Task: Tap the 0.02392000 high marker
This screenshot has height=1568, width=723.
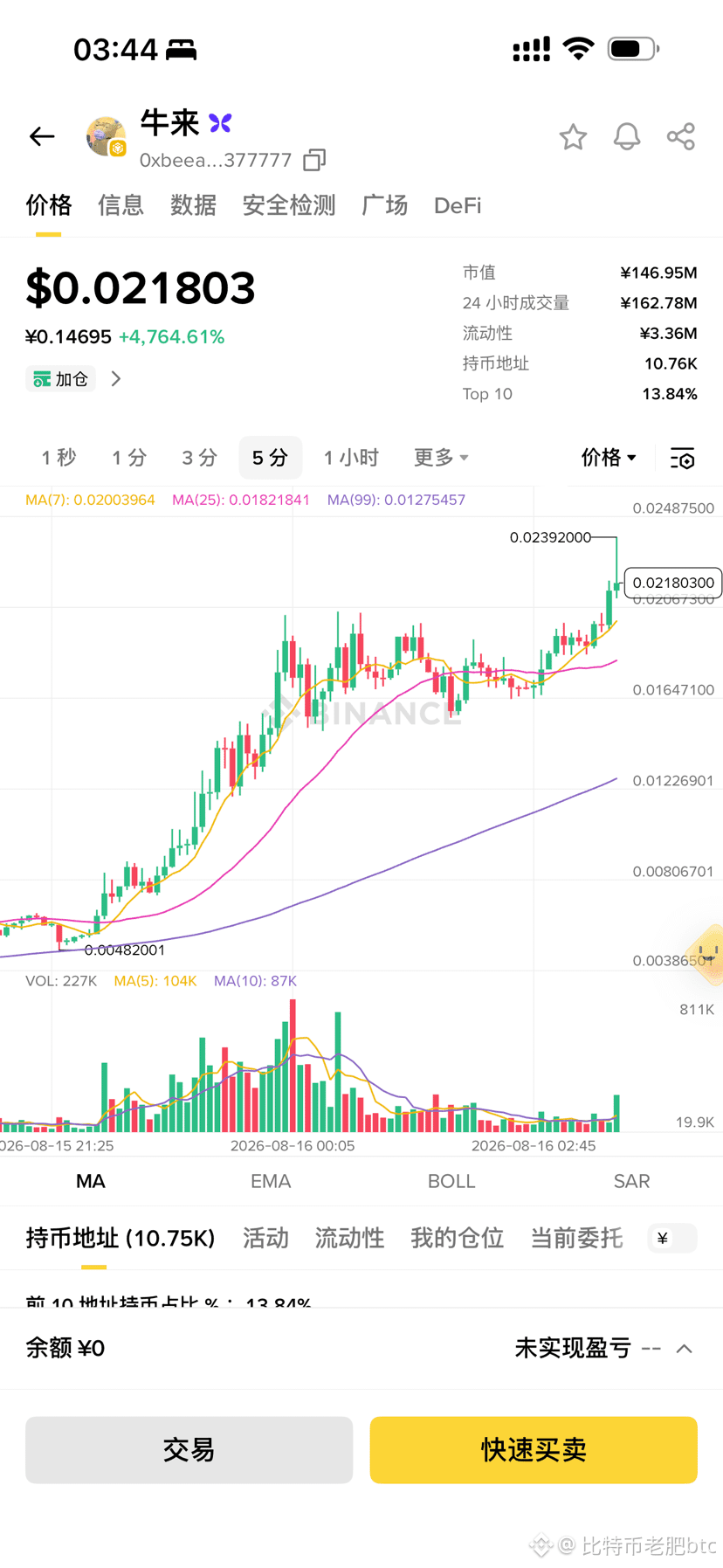Action: 550,537
